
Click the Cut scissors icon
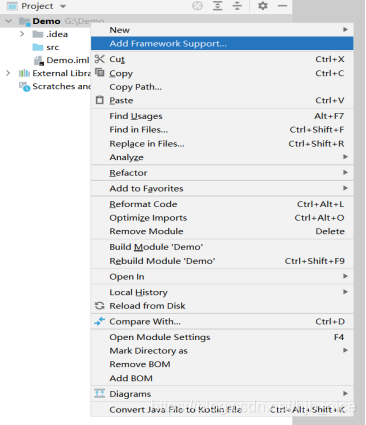pyautogui.click(x=99, y=59)
